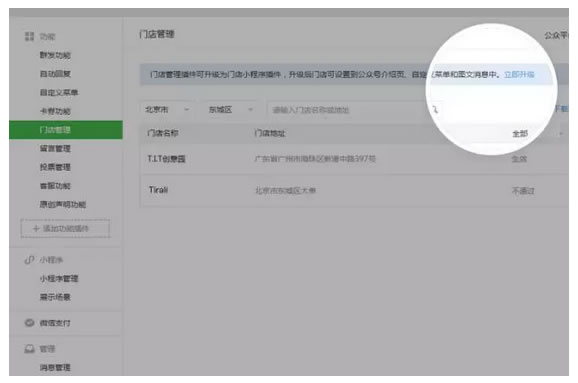Click the 门店管理 page title

click(157, 34)
